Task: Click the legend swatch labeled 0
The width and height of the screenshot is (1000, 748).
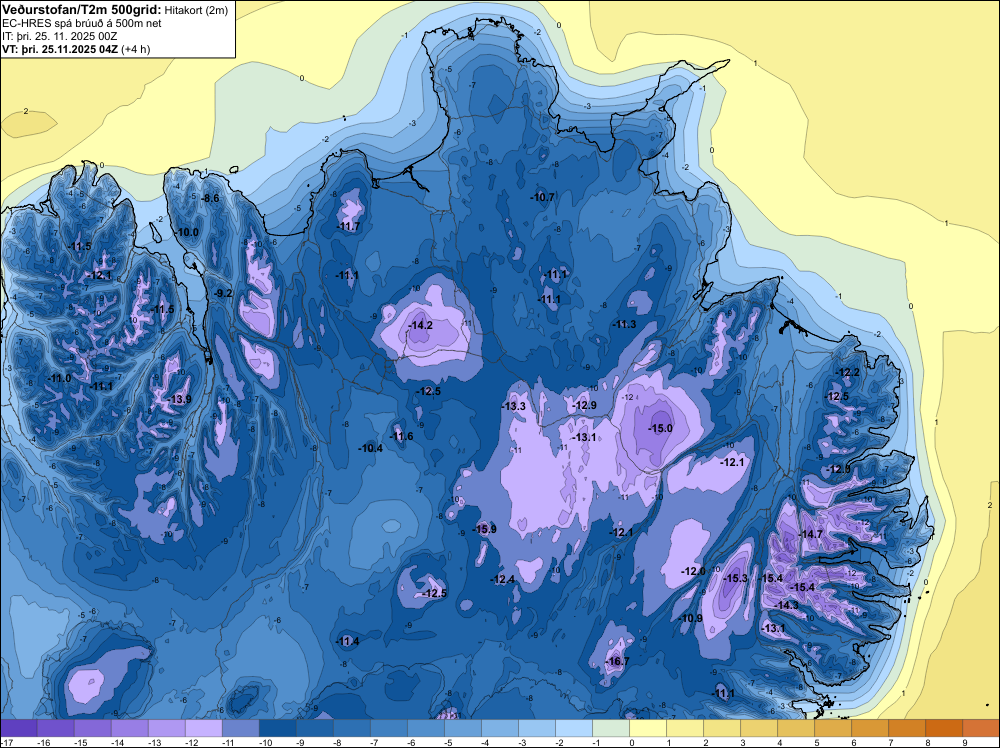Action: click(648, 728)
